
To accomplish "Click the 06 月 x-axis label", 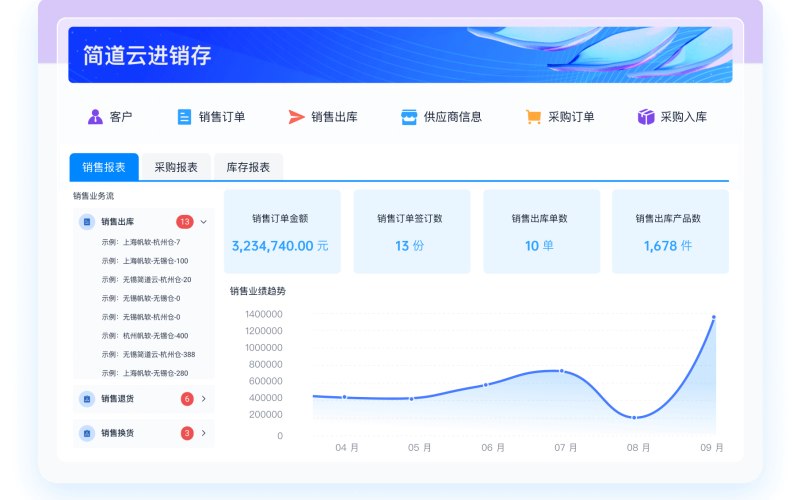I will (x=493, y=448).
